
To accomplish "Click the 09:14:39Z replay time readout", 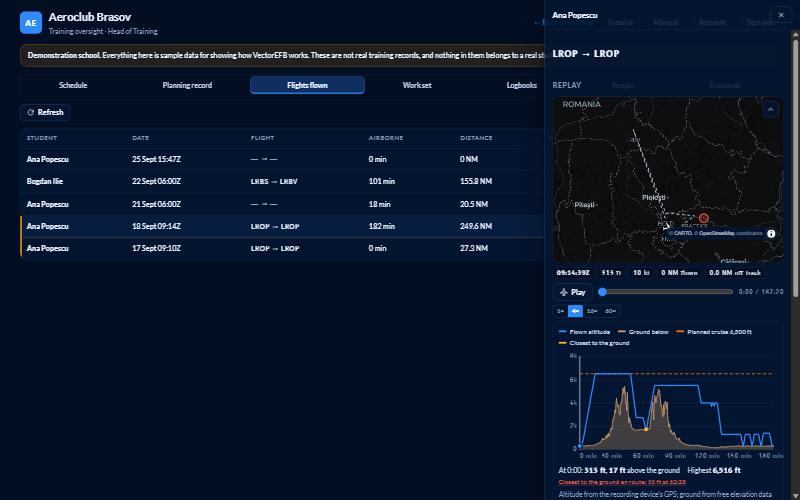I will pos(573,273).
